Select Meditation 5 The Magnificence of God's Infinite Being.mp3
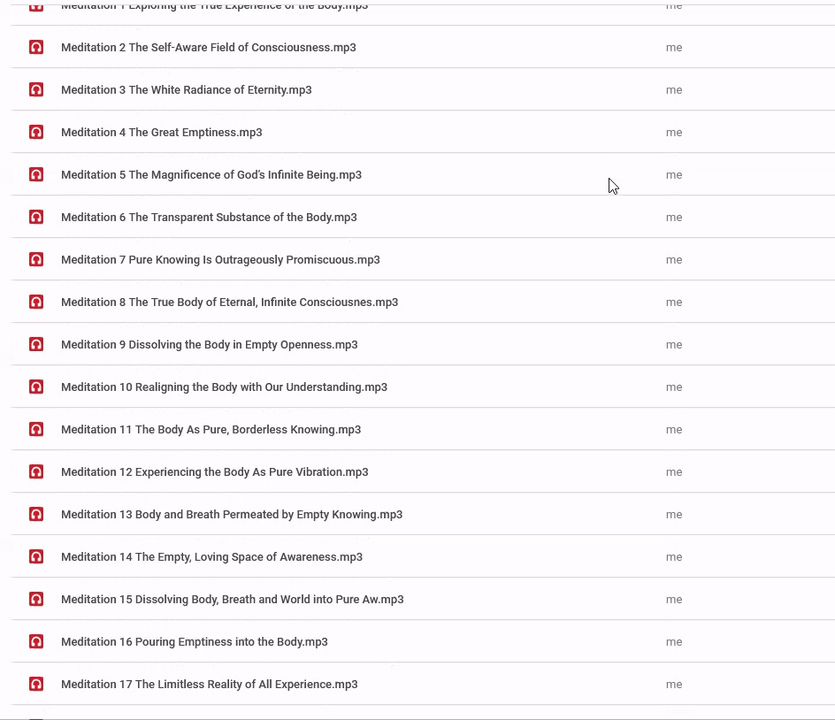 [x=211, y=175]
